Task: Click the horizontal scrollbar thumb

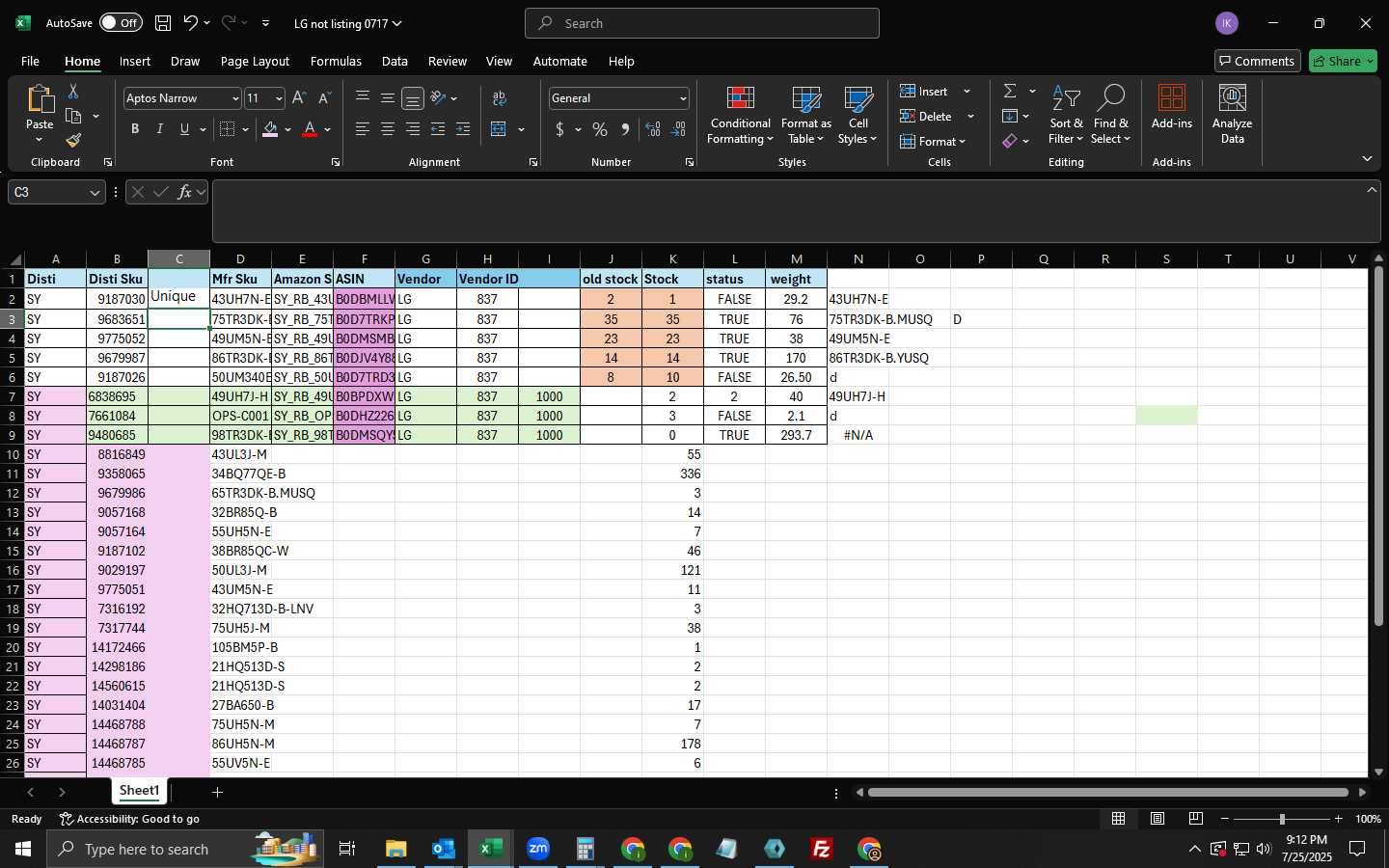Action: click(1107, 792)
